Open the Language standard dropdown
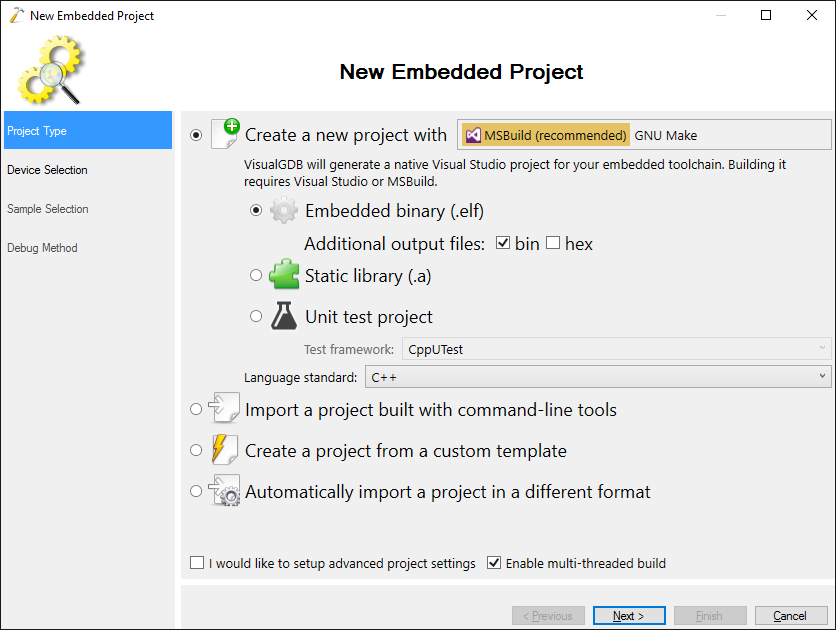The image size is (836, 630). pyautogui.click(x=598, y=377)
